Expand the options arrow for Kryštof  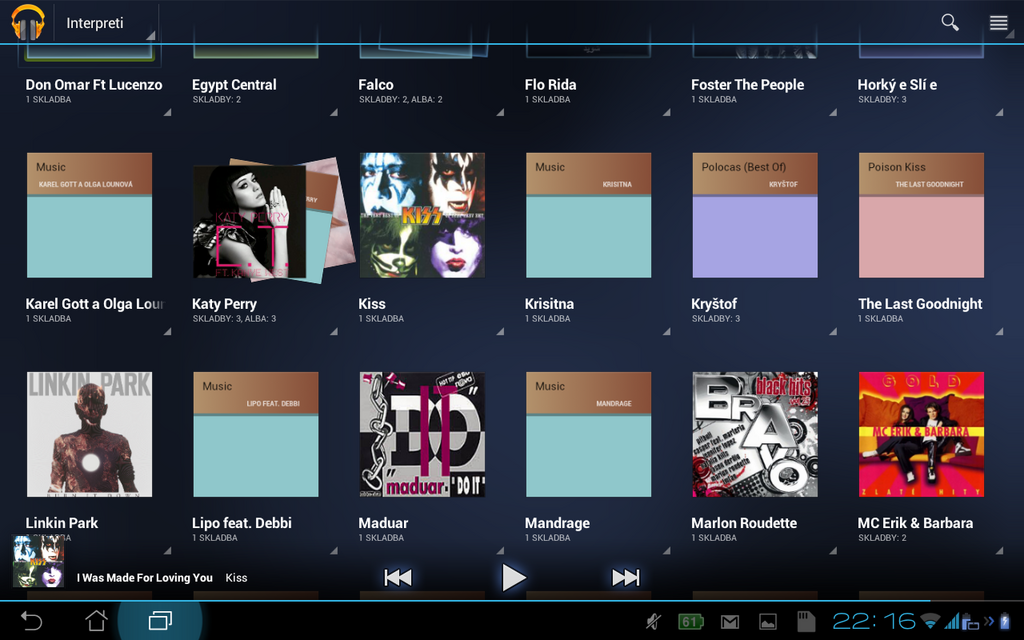click(x=833, y=331)
